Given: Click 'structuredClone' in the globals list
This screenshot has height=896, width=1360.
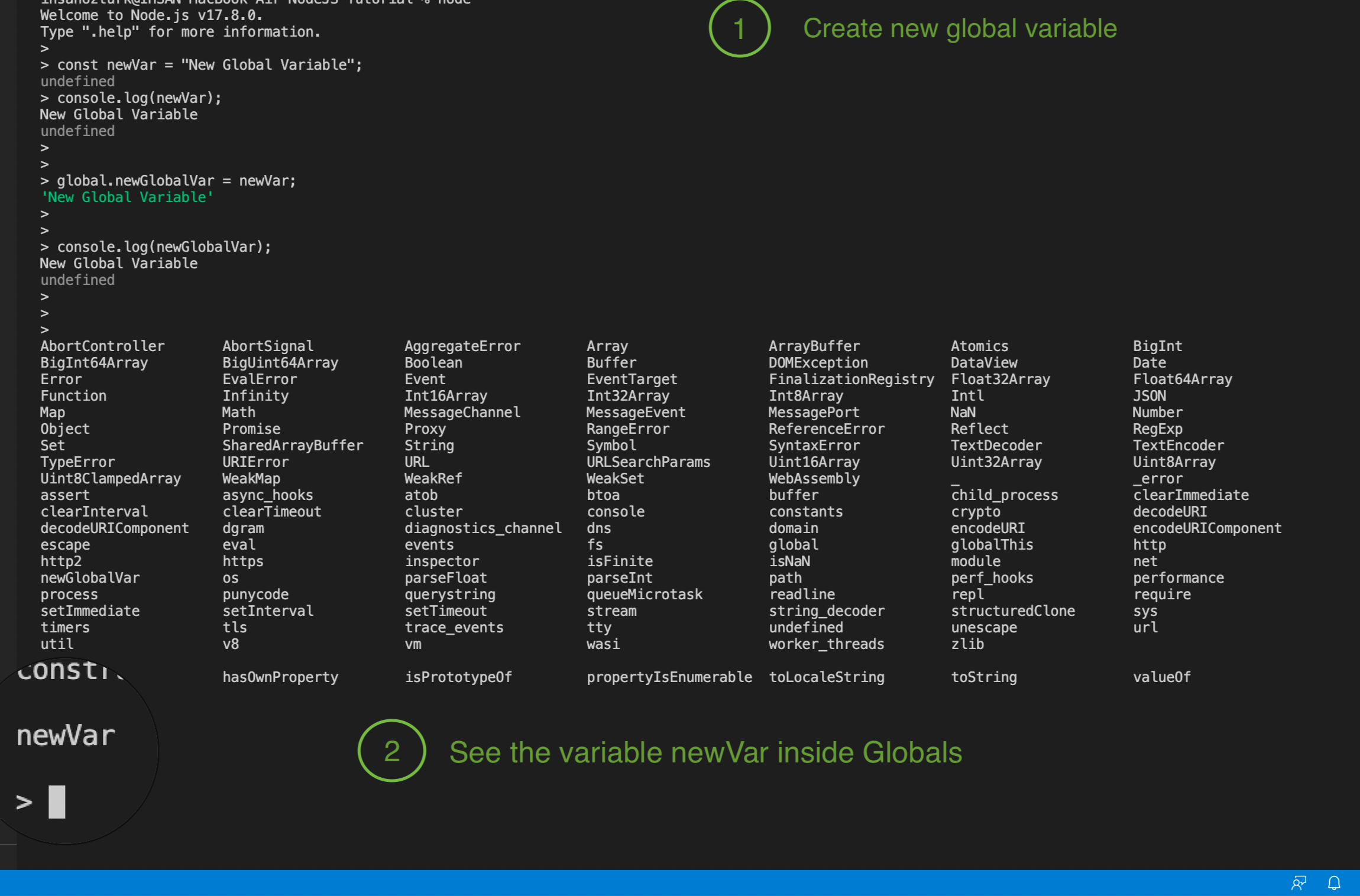Looking at the screenshot, I should coord(1013,611).
